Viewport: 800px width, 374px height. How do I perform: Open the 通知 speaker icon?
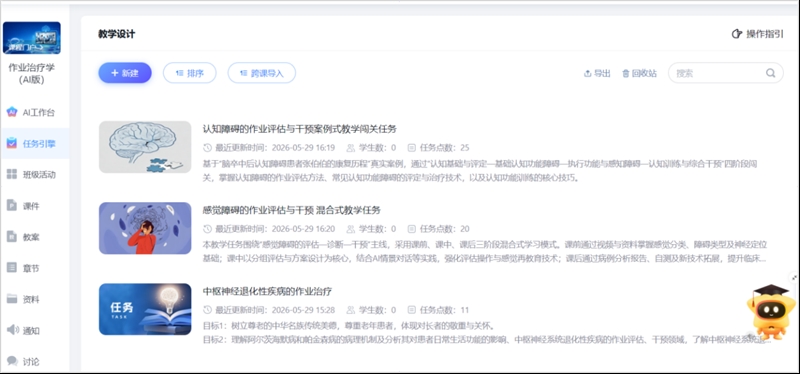click(12, 330)
